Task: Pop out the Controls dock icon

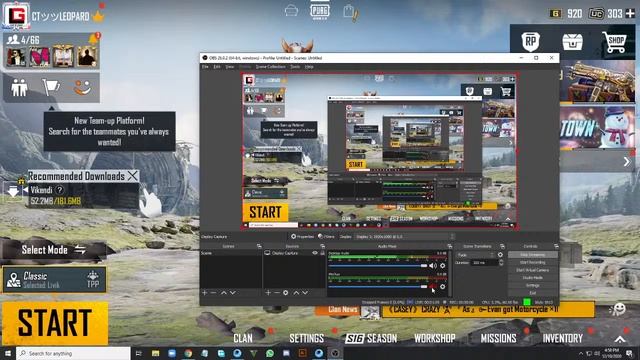Action: pyautogui.click(x=556, y=246)
